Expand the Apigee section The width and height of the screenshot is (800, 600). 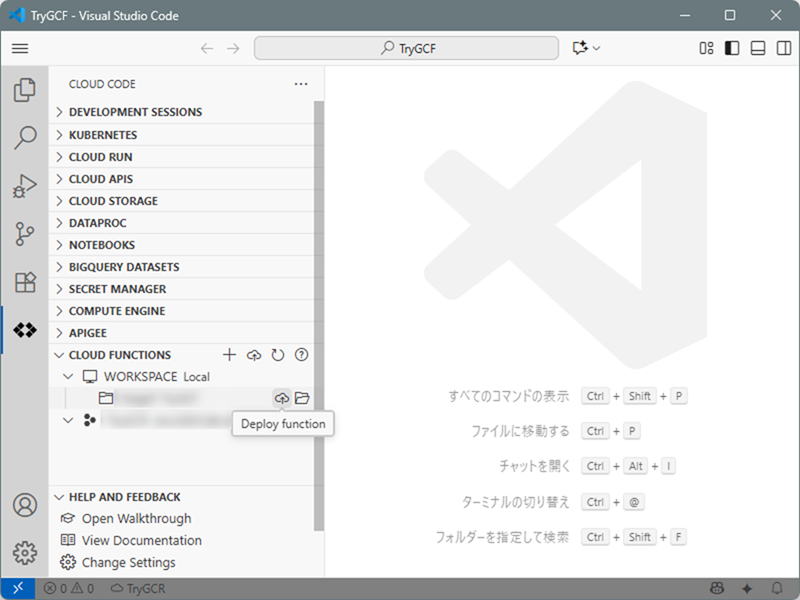[181, 333]
